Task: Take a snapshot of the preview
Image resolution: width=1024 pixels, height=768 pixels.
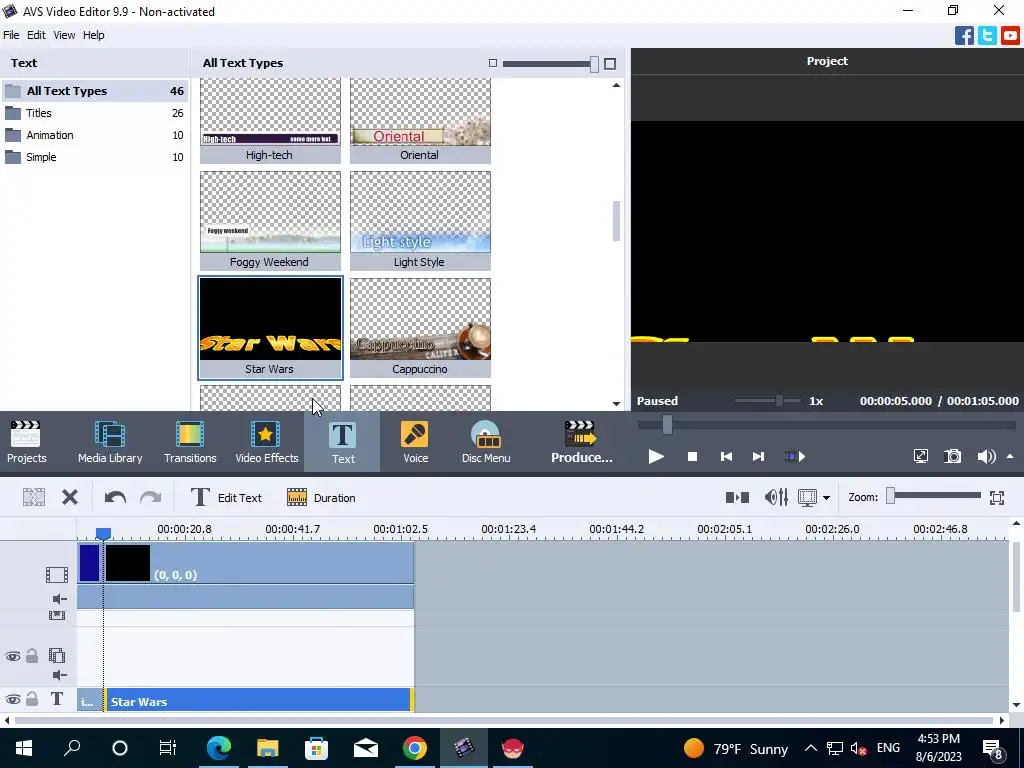Action: click(x=953, y=456)
